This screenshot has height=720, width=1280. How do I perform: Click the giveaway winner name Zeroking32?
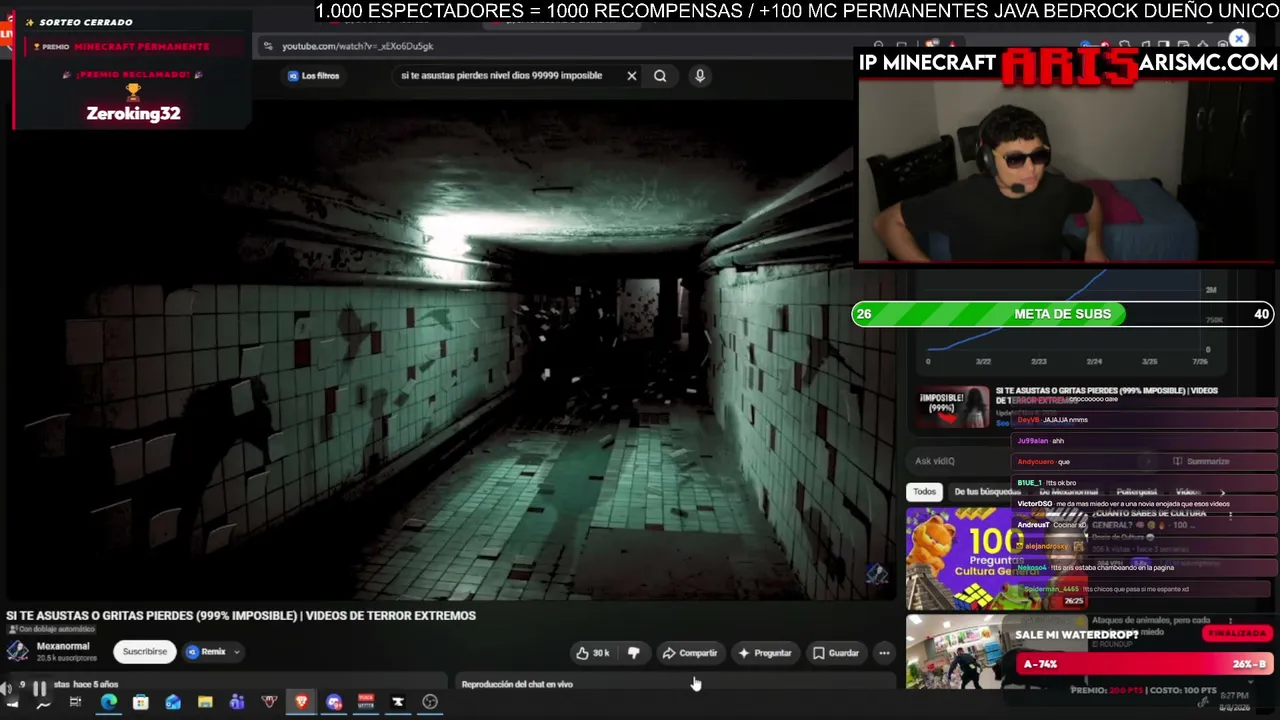click(x=133, y=113)
